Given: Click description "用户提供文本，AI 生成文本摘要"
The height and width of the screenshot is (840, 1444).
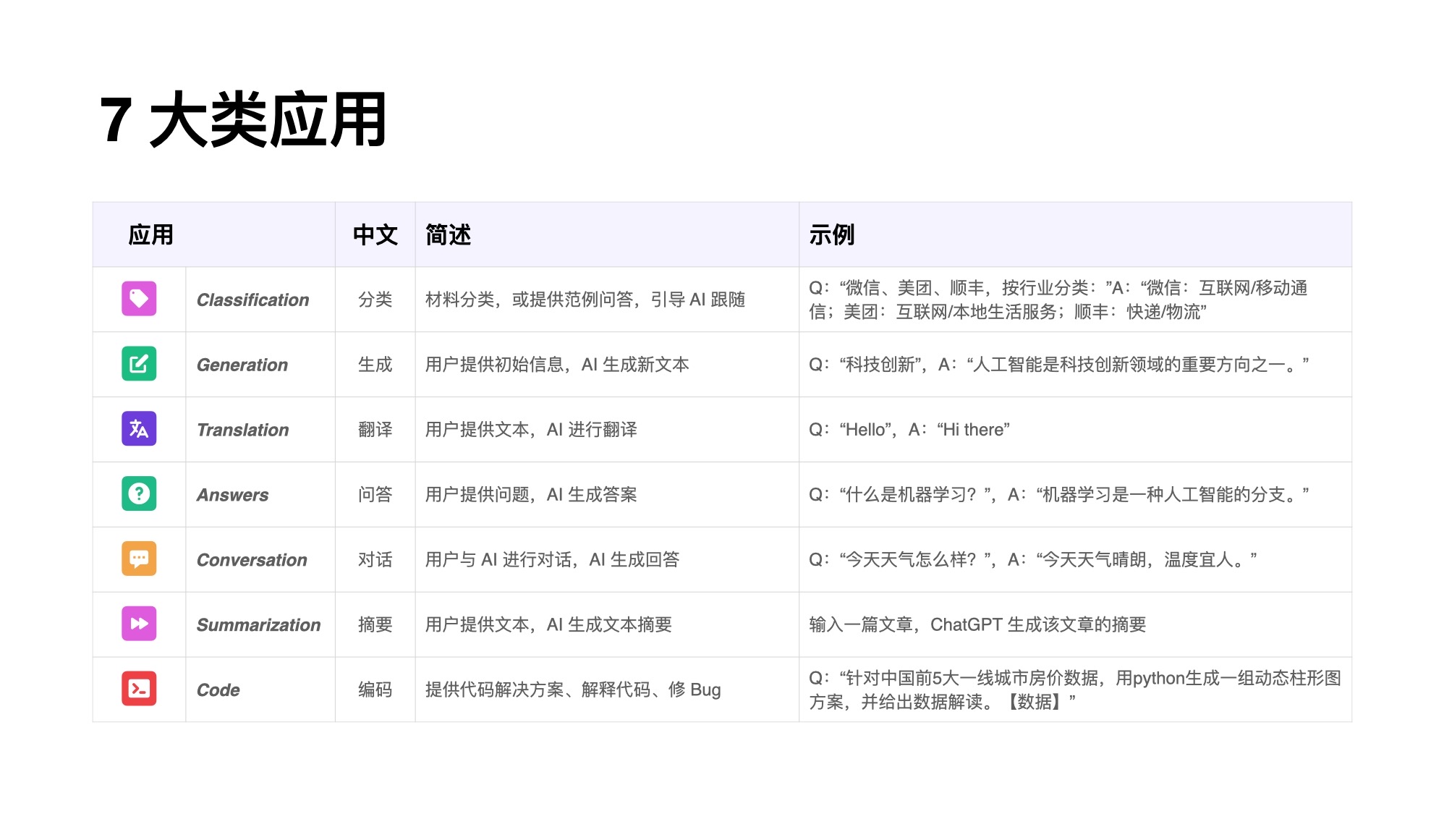Looking at the screenshot, I should [548, 625].
